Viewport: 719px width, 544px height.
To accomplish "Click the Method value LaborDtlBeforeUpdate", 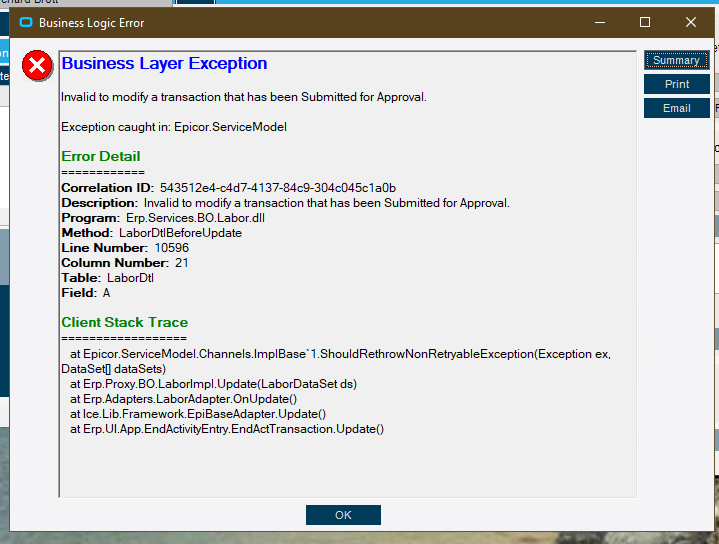I will coord(180,233).
